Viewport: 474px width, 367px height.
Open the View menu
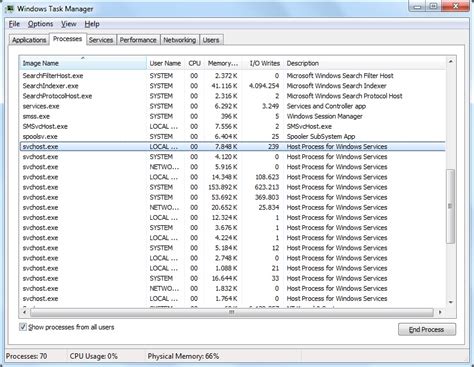69,24
